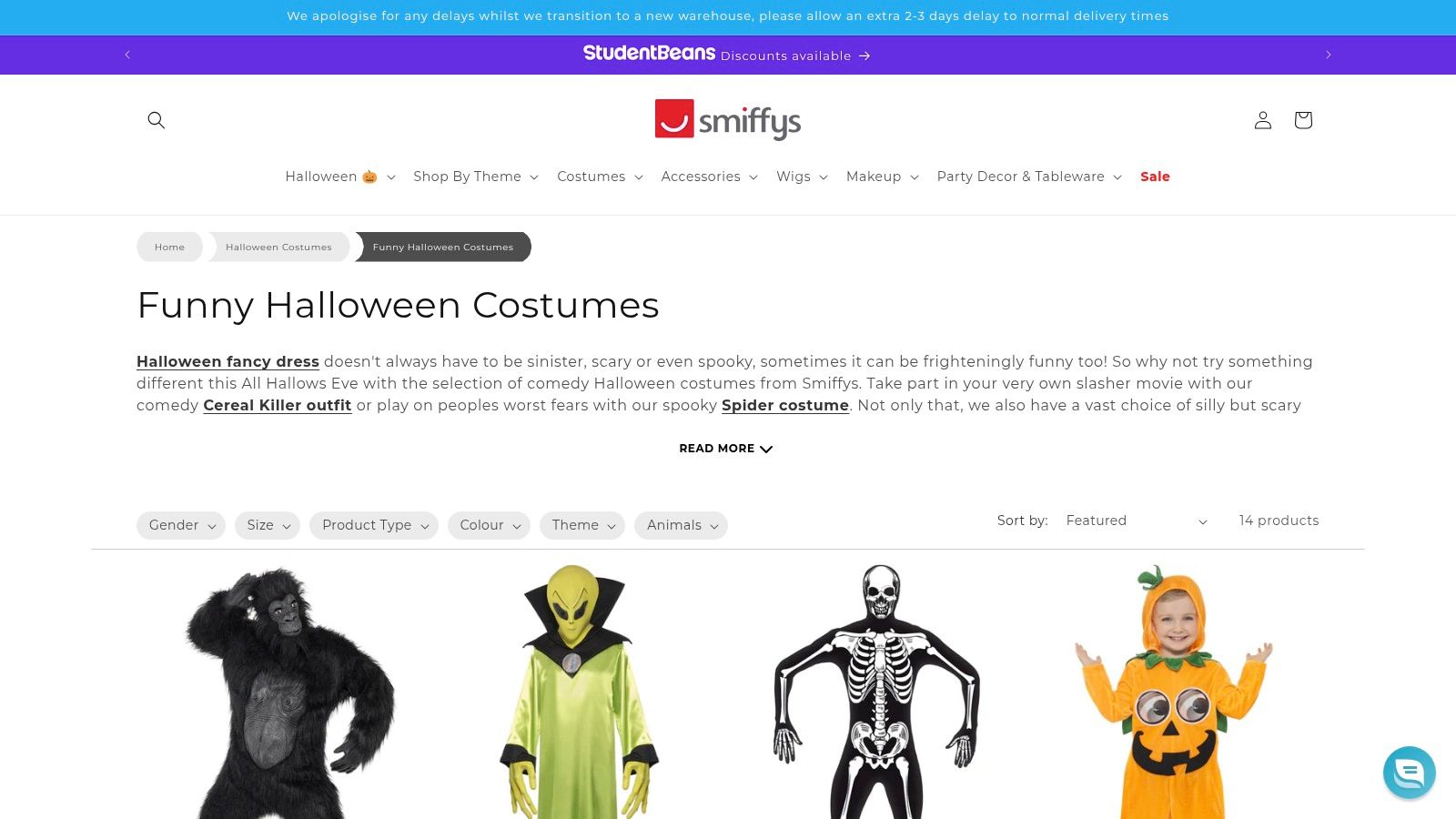Expand the Product Type filter
The image size is (1456, 819).
point(374,525)
